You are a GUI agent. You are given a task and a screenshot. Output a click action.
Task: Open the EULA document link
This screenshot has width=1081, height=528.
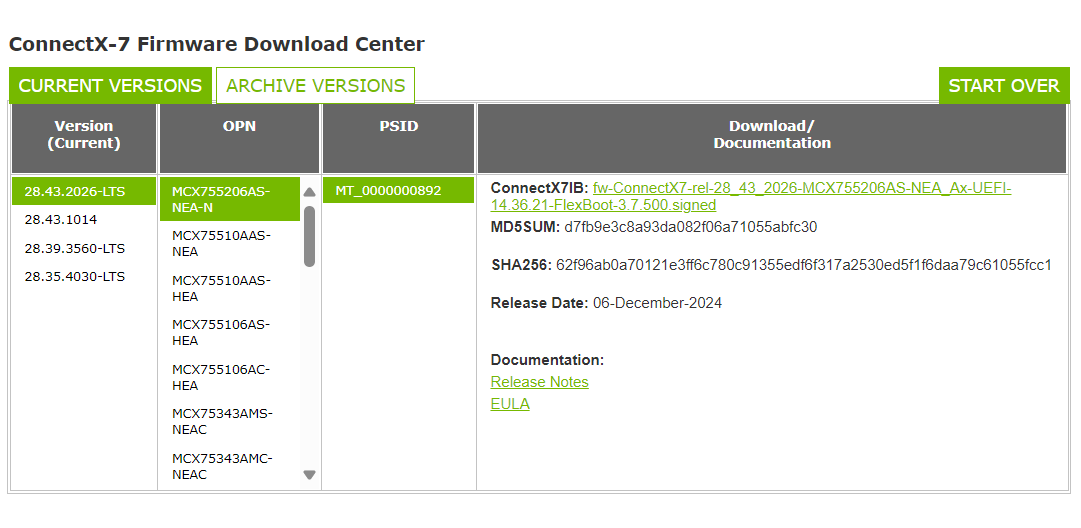point(510,404)
